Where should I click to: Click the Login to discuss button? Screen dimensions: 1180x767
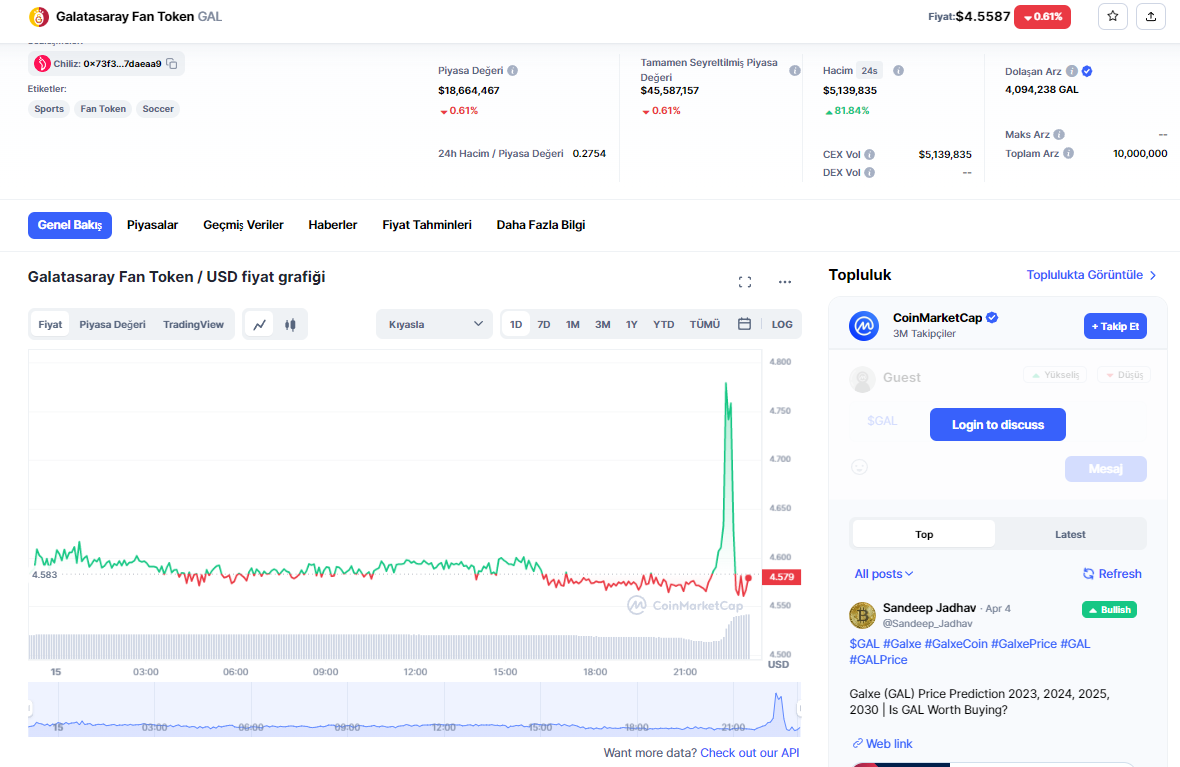pyautogui.click(x=997, y=425)
